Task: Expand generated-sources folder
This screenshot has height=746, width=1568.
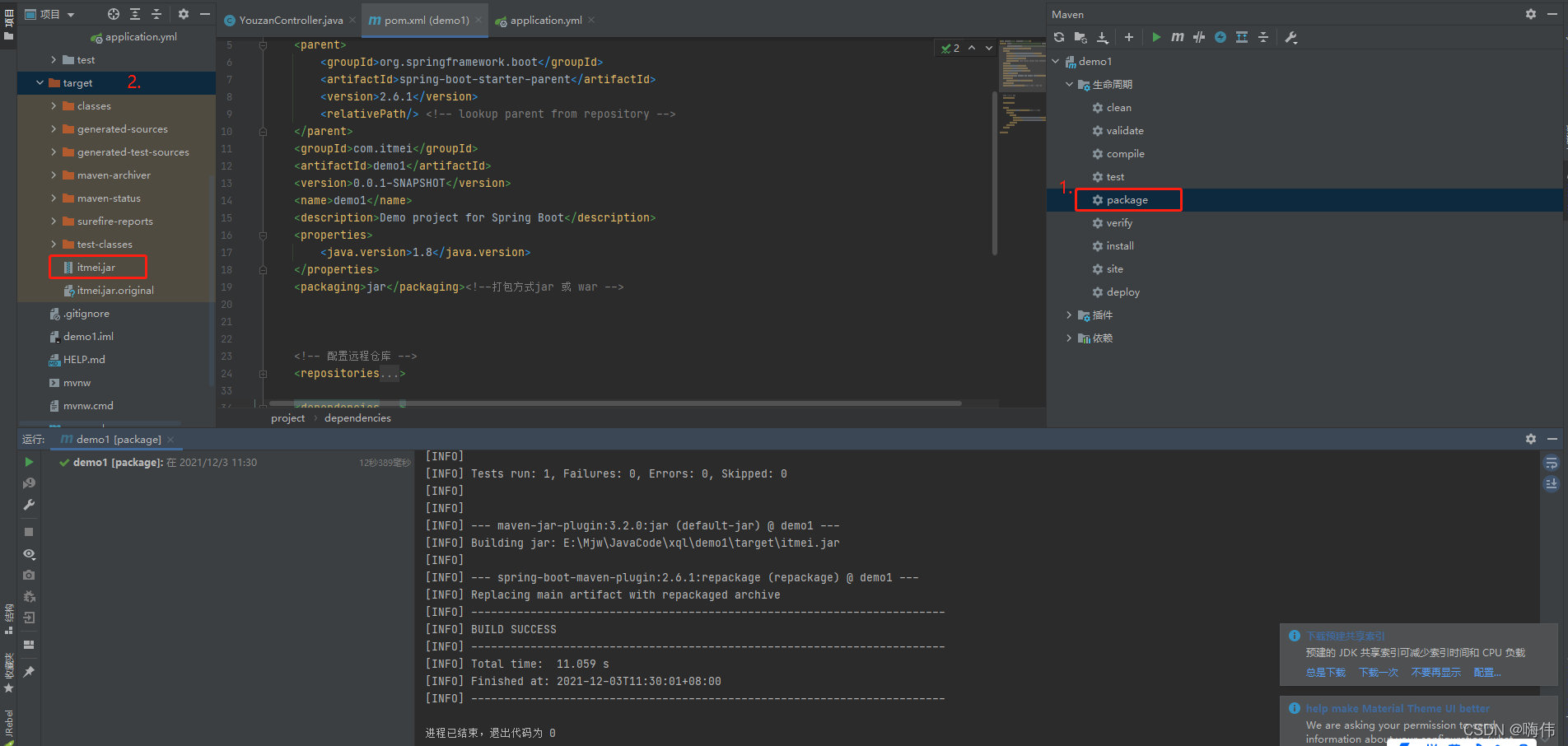Action: 54,128
